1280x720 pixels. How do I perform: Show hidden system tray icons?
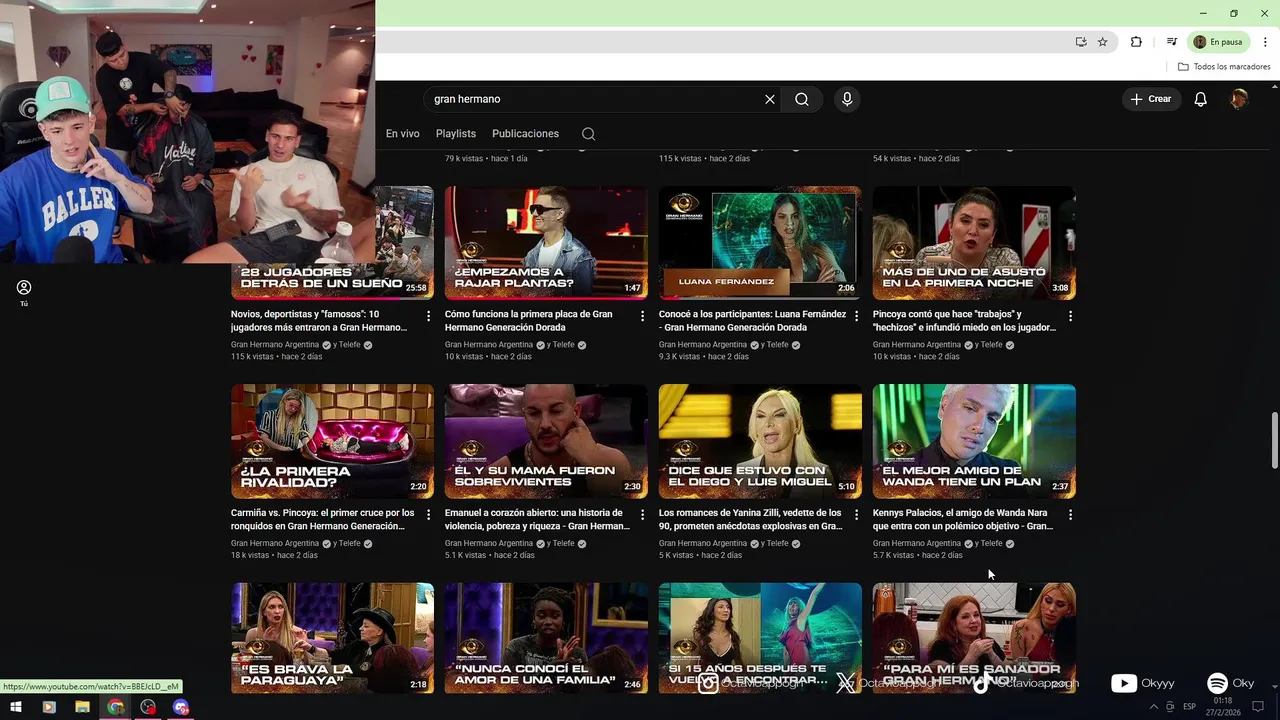(1154, 707)
